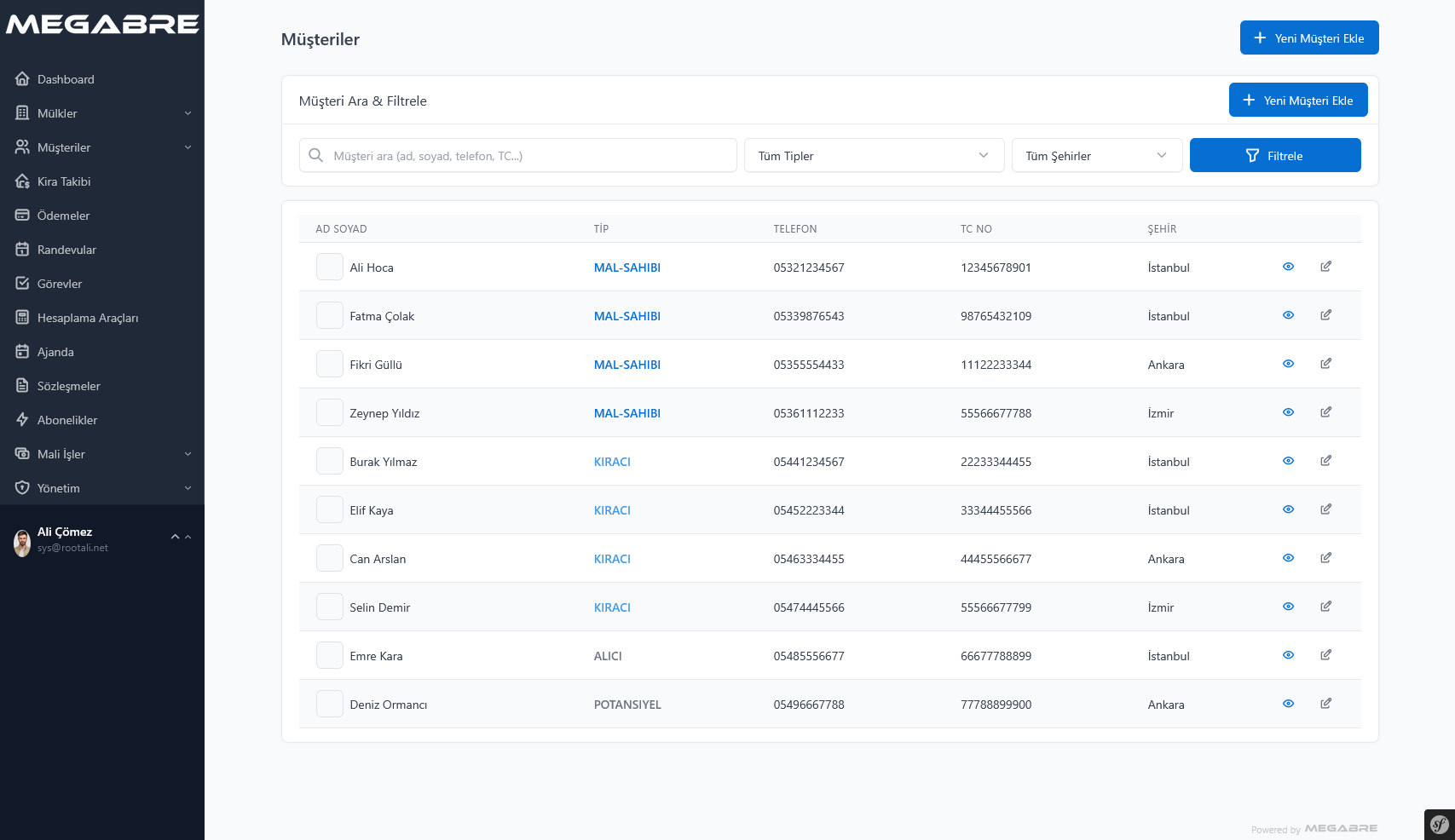Image resolution: width=1455 pixels, height=840 pixels.
Task: Open Kira Takibi from the sidebar
Action: tap(64, 181)
